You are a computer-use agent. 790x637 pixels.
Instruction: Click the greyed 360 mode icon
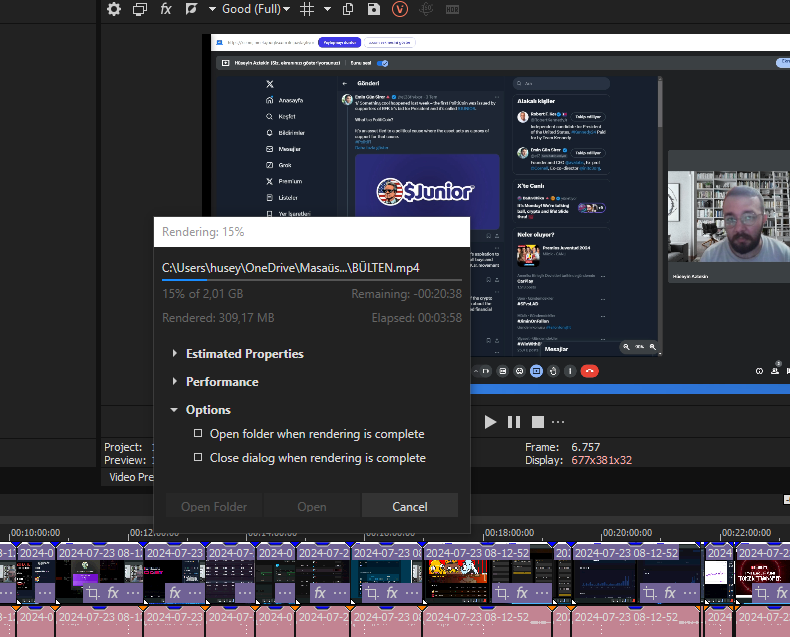tap(426, 9)
